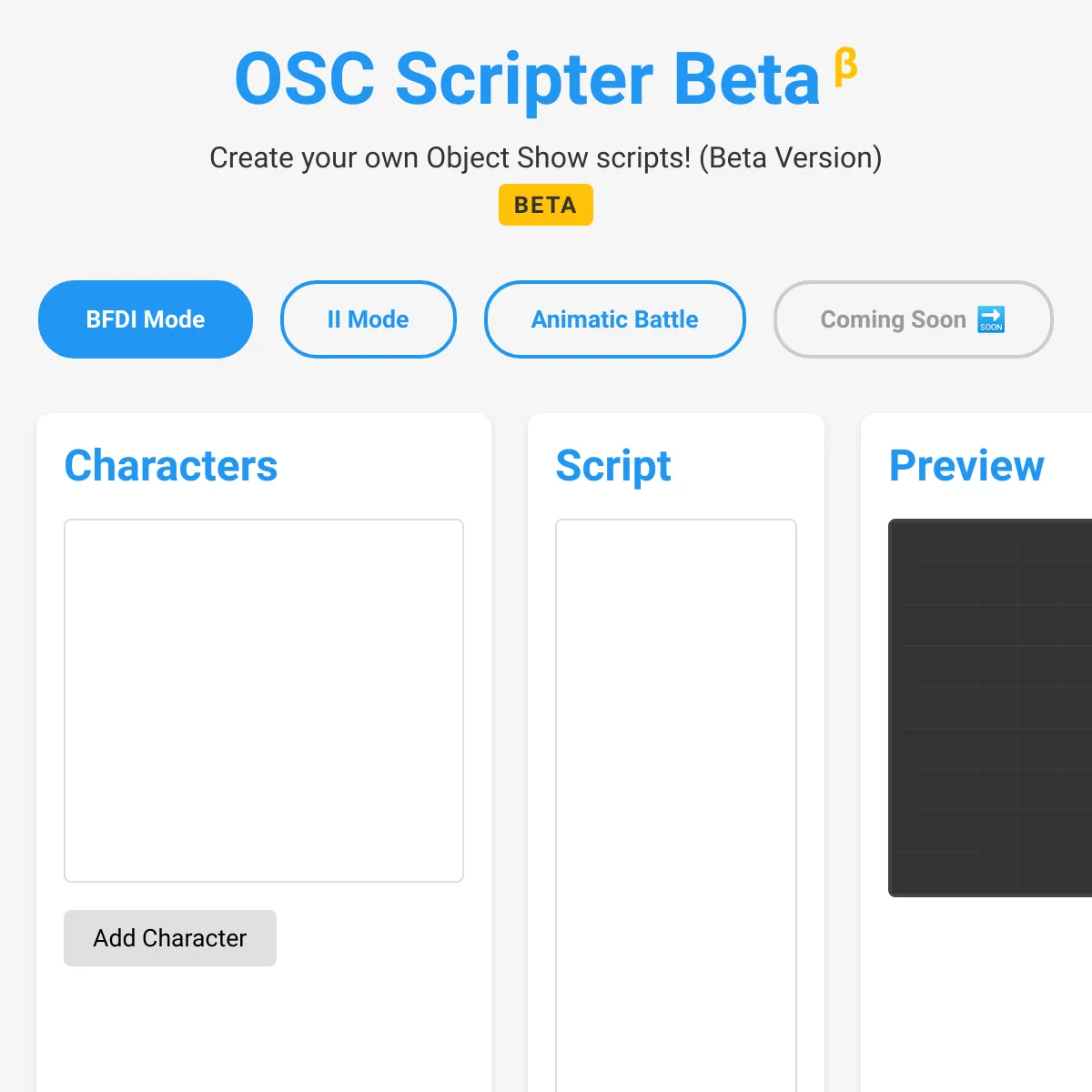Click the Script panel heading
This screenshot has height=1092, width=1092.
(613, 466)
